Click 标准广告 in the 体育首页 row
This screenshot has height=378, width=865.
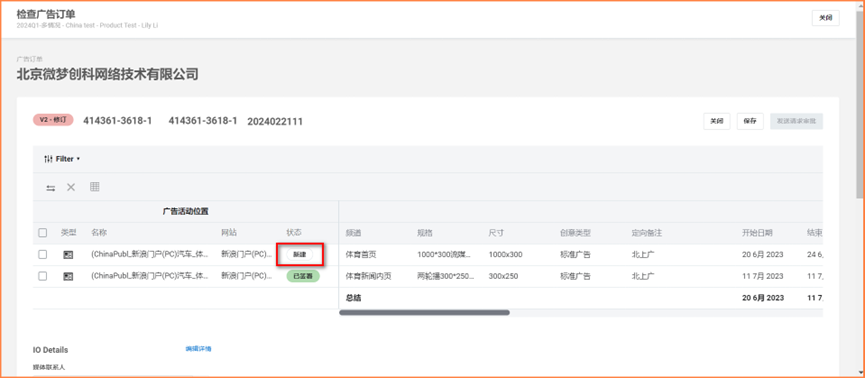coord(575,255)
